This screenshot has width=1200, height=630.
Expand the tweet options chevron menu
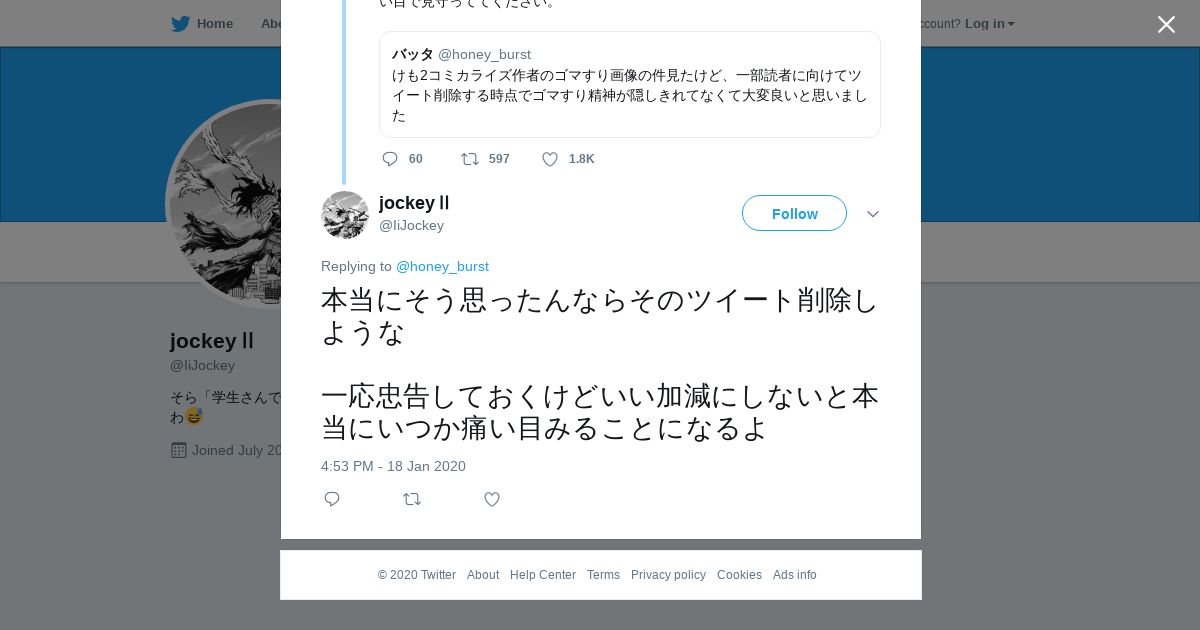click(x=873, y=214)
